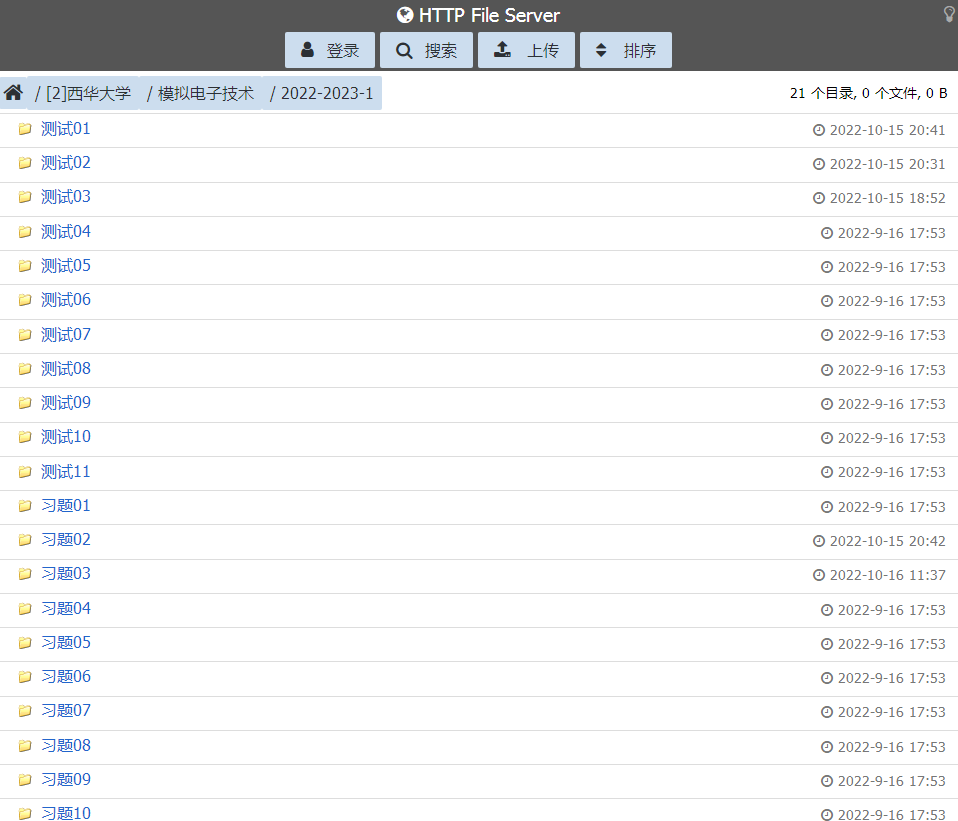Click timestamp 2022-10-16 11:37

(x=887, y=575)
